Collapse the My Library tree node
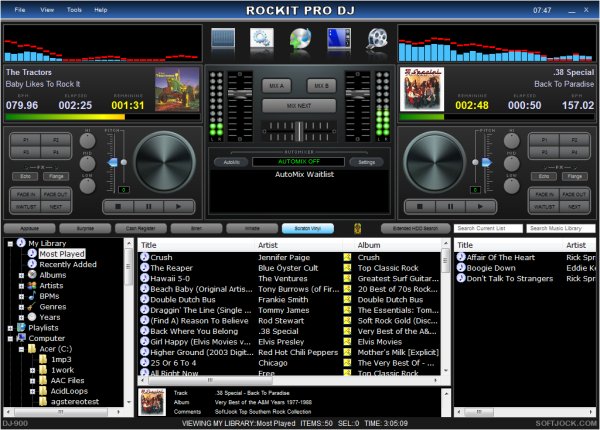The height and width of the screenshot is (430, 600). pyautogui.click(x=10, y=243)
